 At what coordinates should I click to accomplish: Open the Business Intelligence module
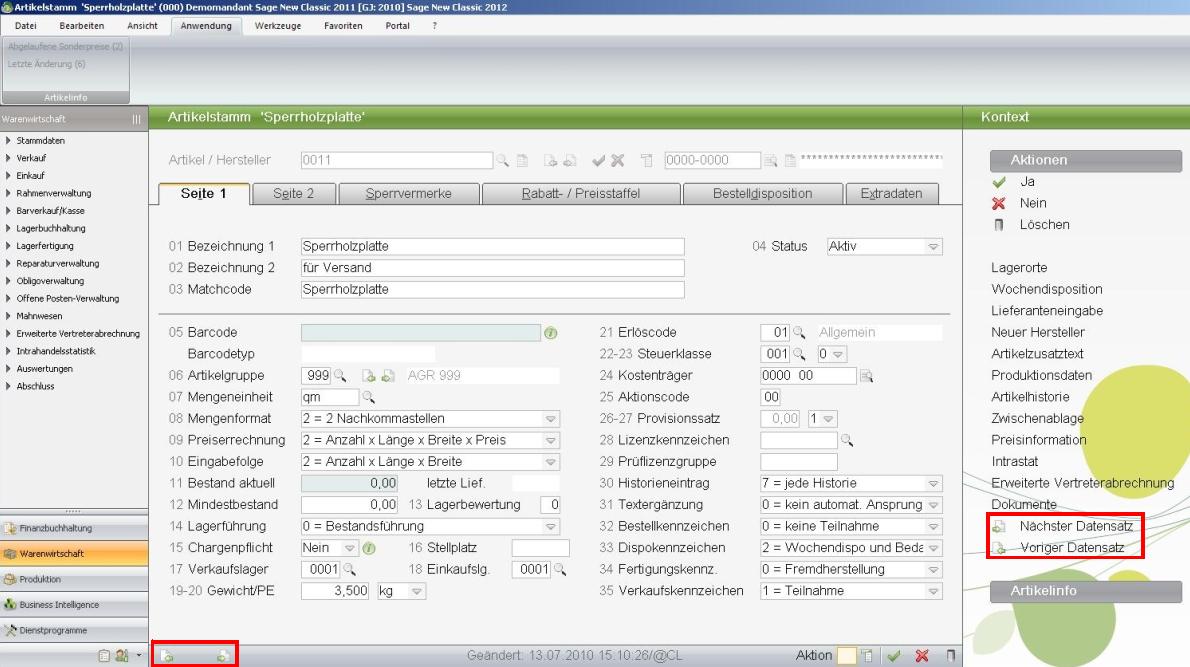click(x=74, y=605)
